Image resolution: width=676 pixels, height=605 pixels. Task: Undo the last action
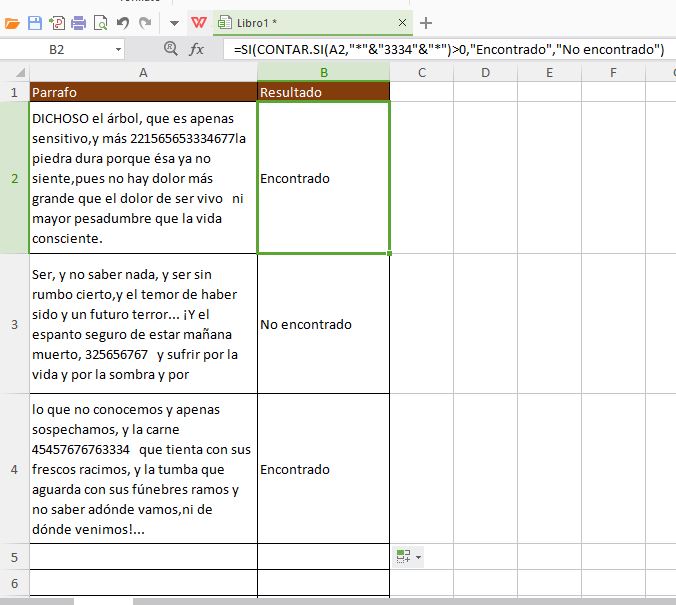pyautogui.click(x=123, y=23)
